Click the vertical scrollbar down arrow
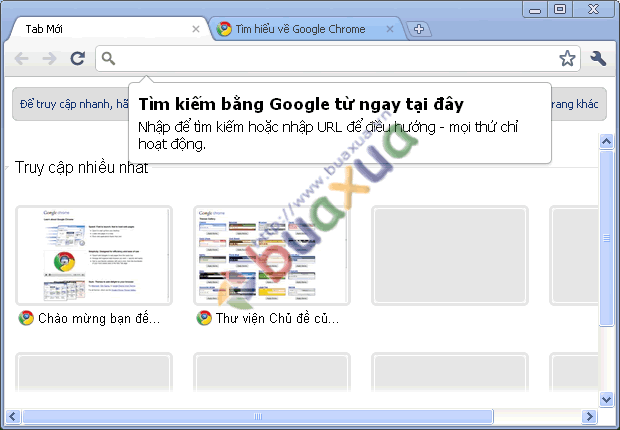This screenshot has width=620, height=430. click(607, 399)
